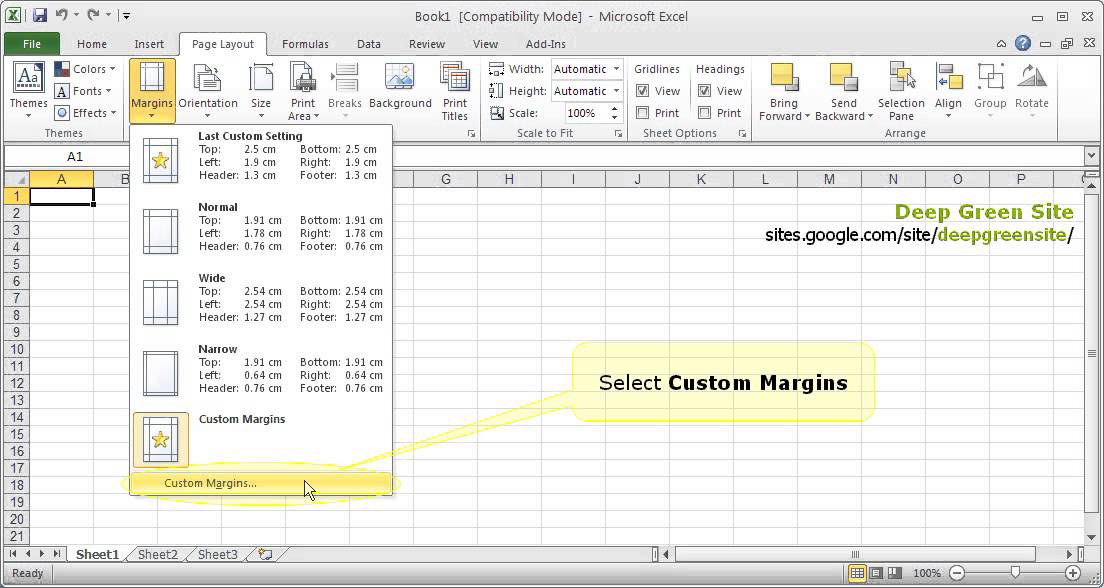
Task: Click the horizontal scrollbar thumb
Action: 855,554
